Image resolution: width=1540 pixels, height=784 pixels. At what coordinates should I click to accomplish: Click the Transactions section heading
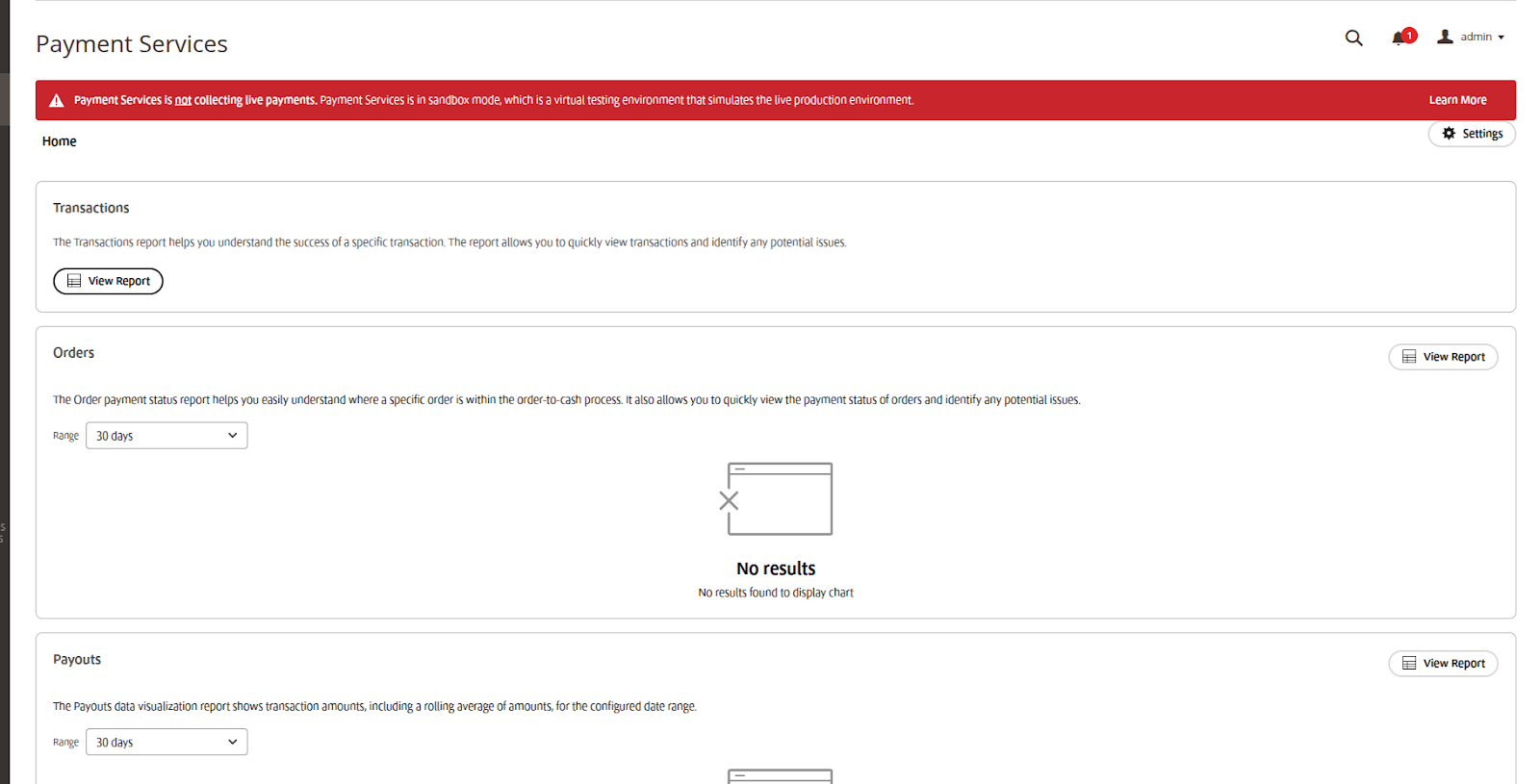click(90, 208)
